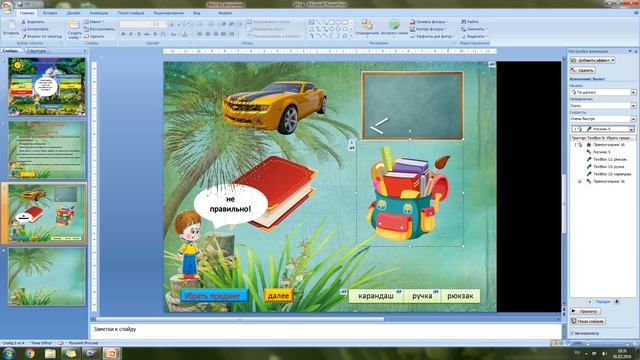Viewport: 640px width, 360px height.
Task: Select first slide thumbnail
Action: [47, 87]
